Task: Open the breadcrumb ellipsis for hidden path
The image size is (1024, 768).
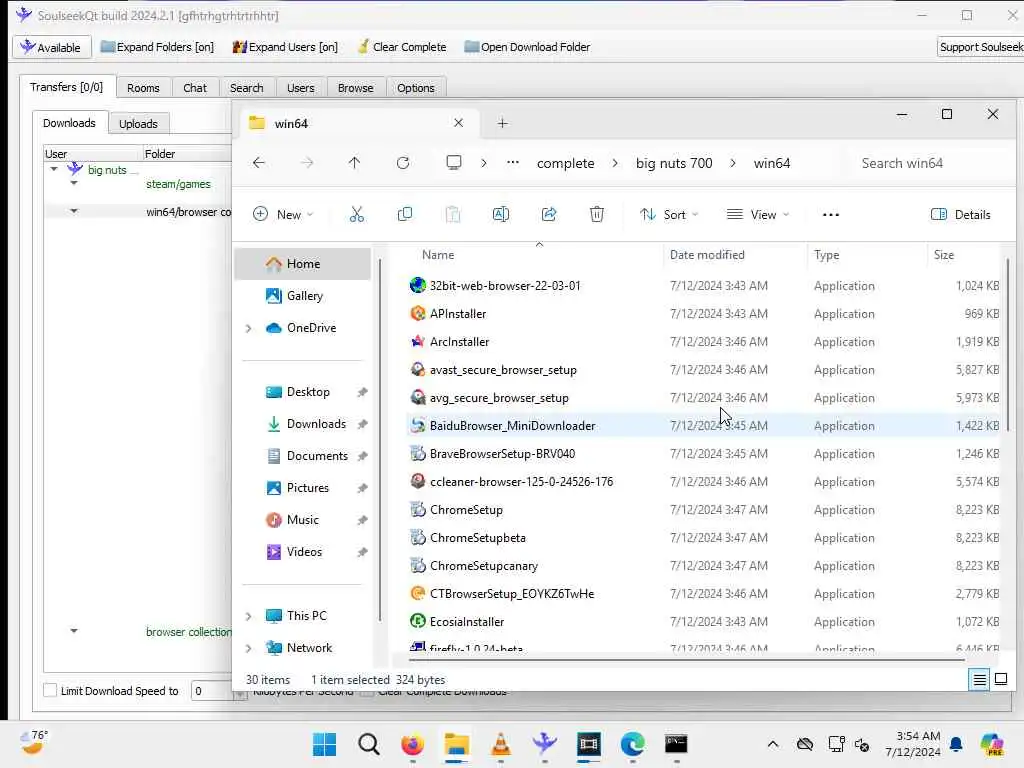Action: [x=513, y=163]
